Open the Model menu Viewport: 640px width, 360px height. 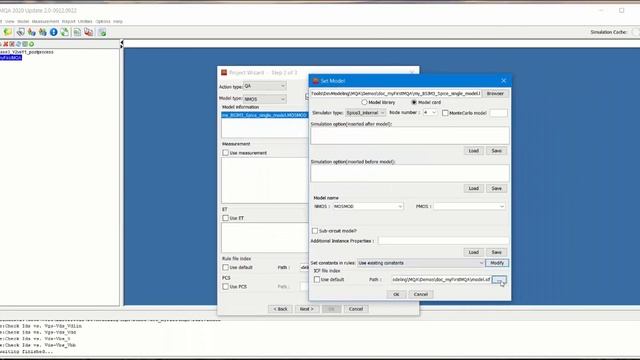click(x=23, y=21)
